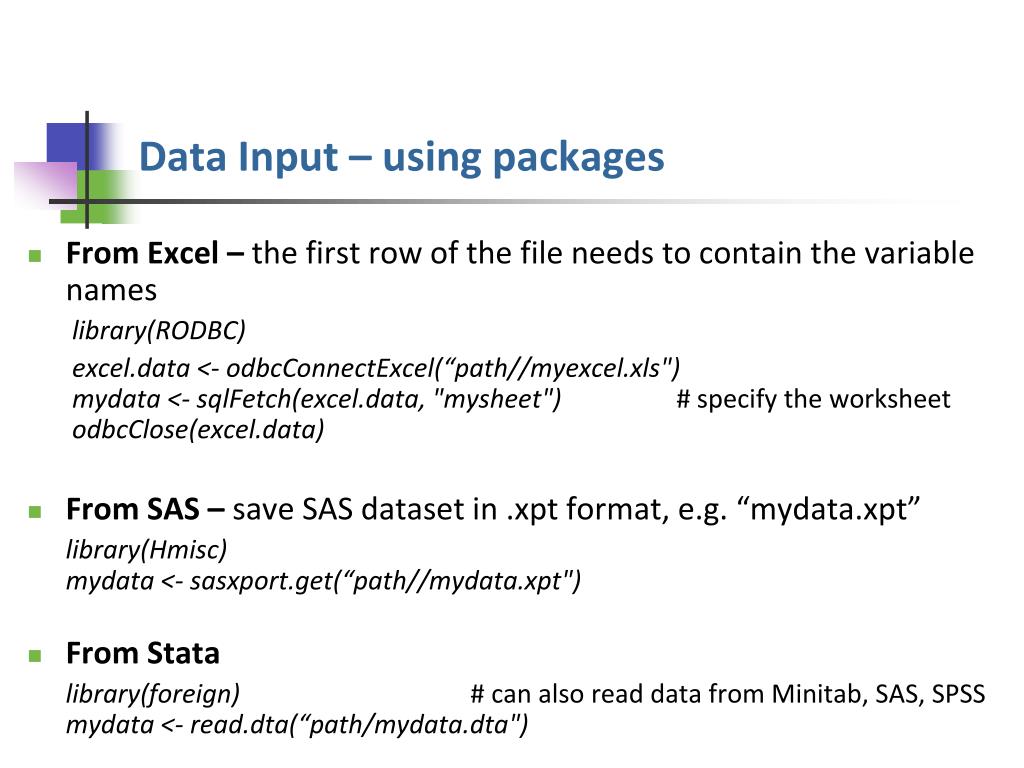Click the slide title "Data Input – using packages"

pyautogui.click(x=402, y=157)
